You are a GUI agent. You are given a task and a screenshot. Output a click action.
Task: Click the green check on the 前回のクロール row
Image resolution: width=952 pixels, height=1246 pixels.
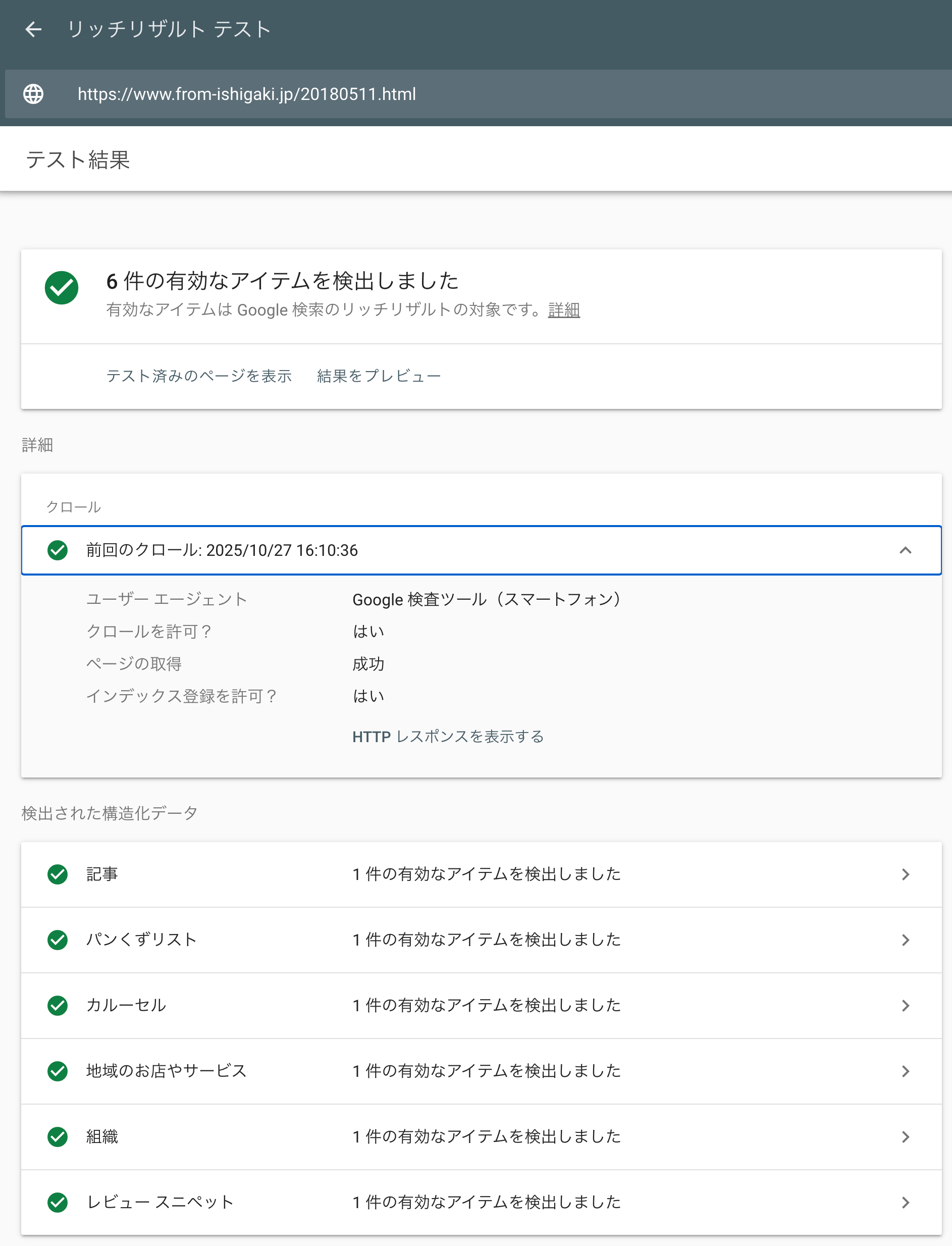pos(59,550)
